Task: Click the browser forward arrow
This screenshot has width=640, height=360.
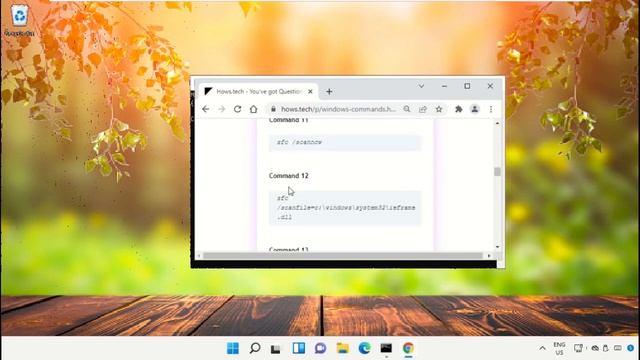Action: [x=222, y=109]
